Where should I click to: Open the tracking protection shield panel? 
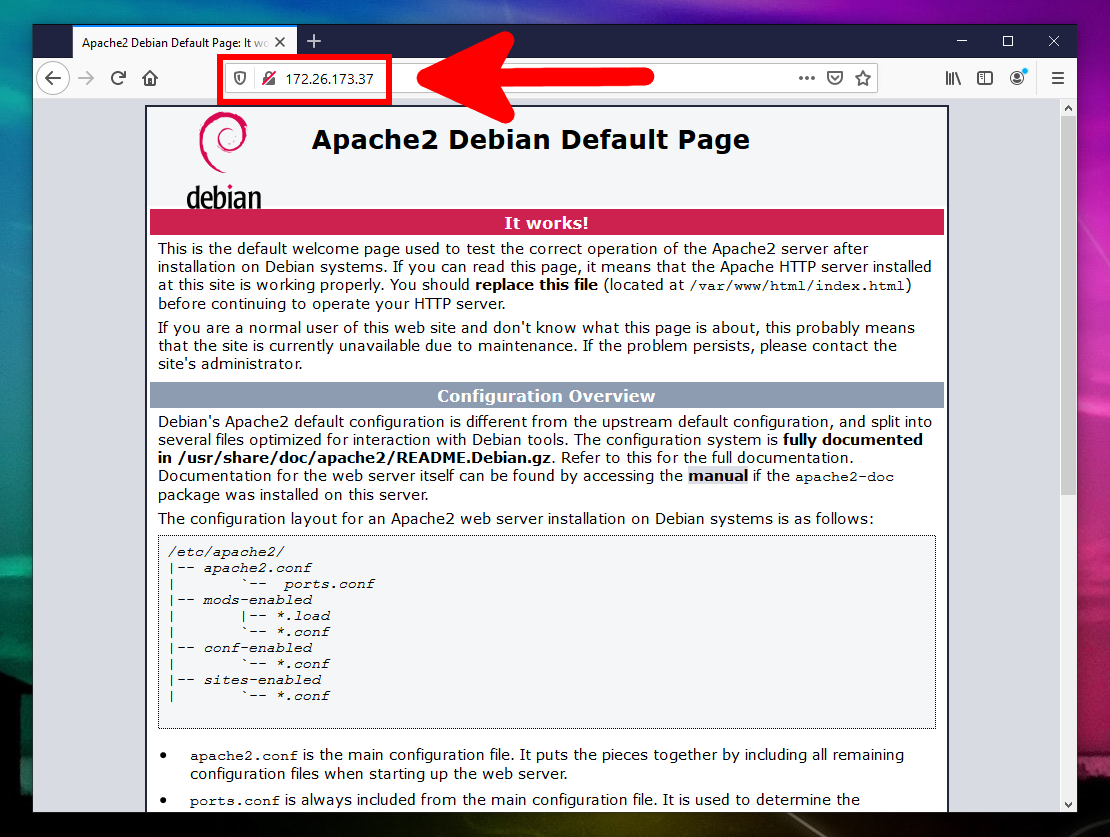240,78
